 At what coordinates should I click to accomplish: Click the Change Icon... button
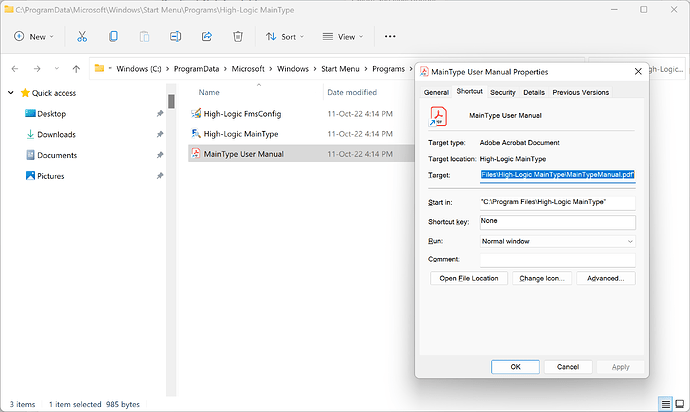(543, 278)
